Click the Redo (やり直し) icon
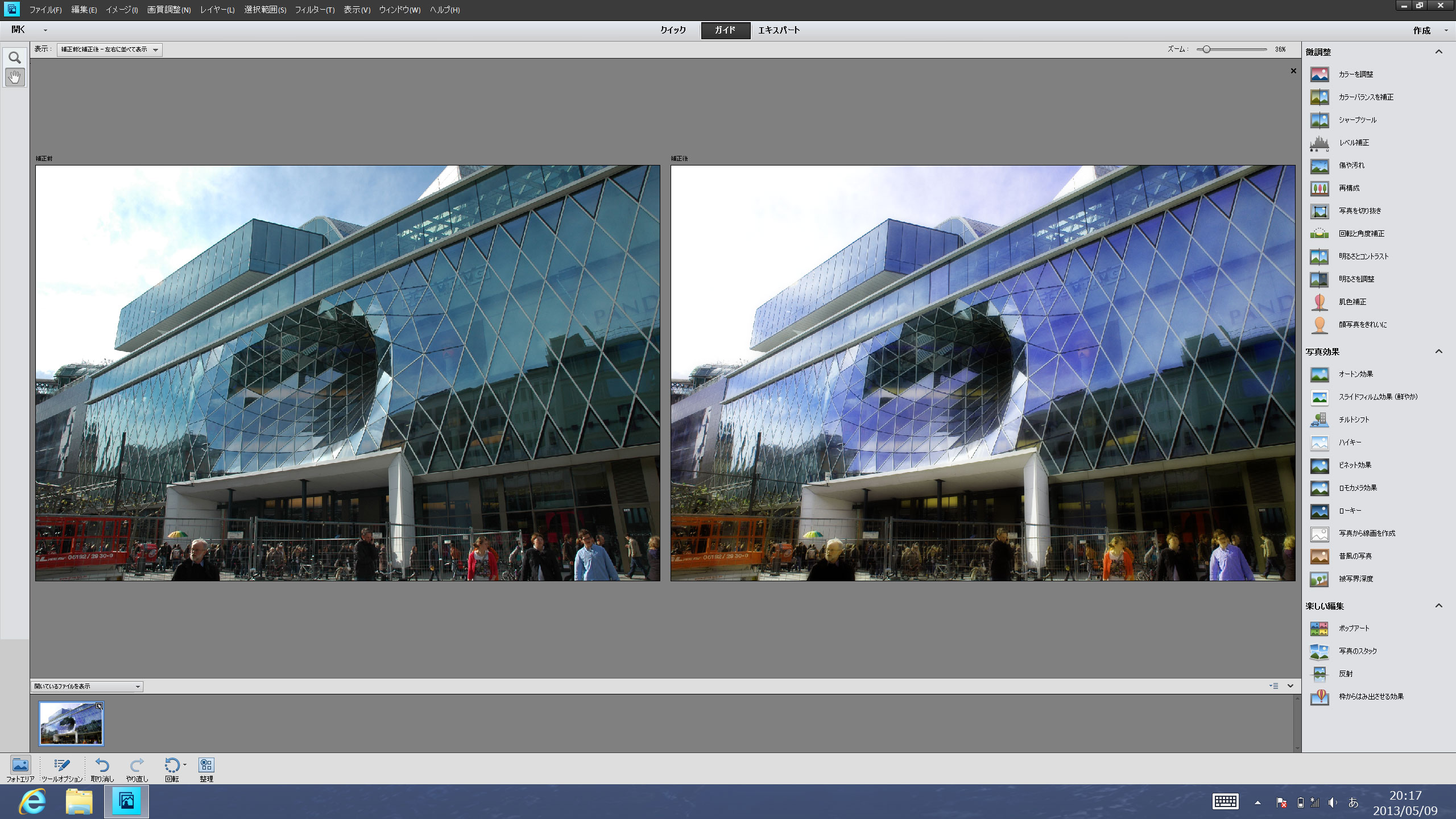The width and height of the screenshot is (1456, 819). pos(137,765)
